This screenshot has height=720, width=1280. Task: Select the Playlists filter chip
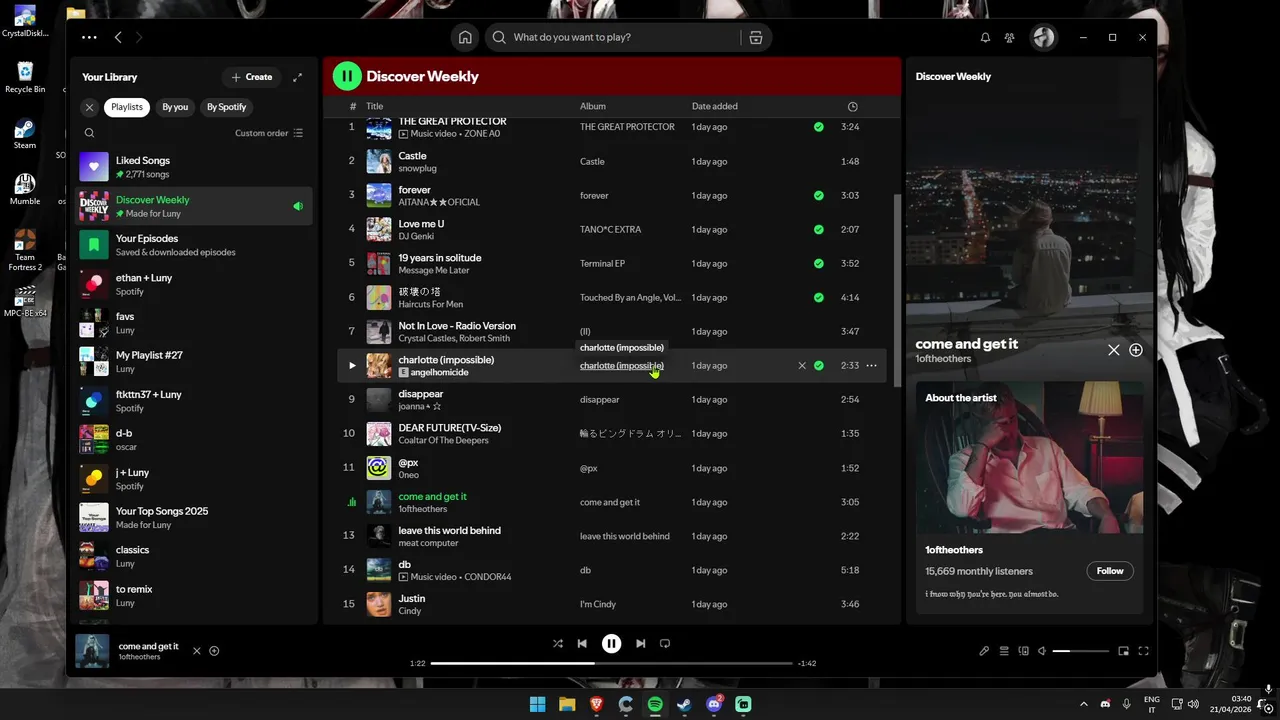127,107
